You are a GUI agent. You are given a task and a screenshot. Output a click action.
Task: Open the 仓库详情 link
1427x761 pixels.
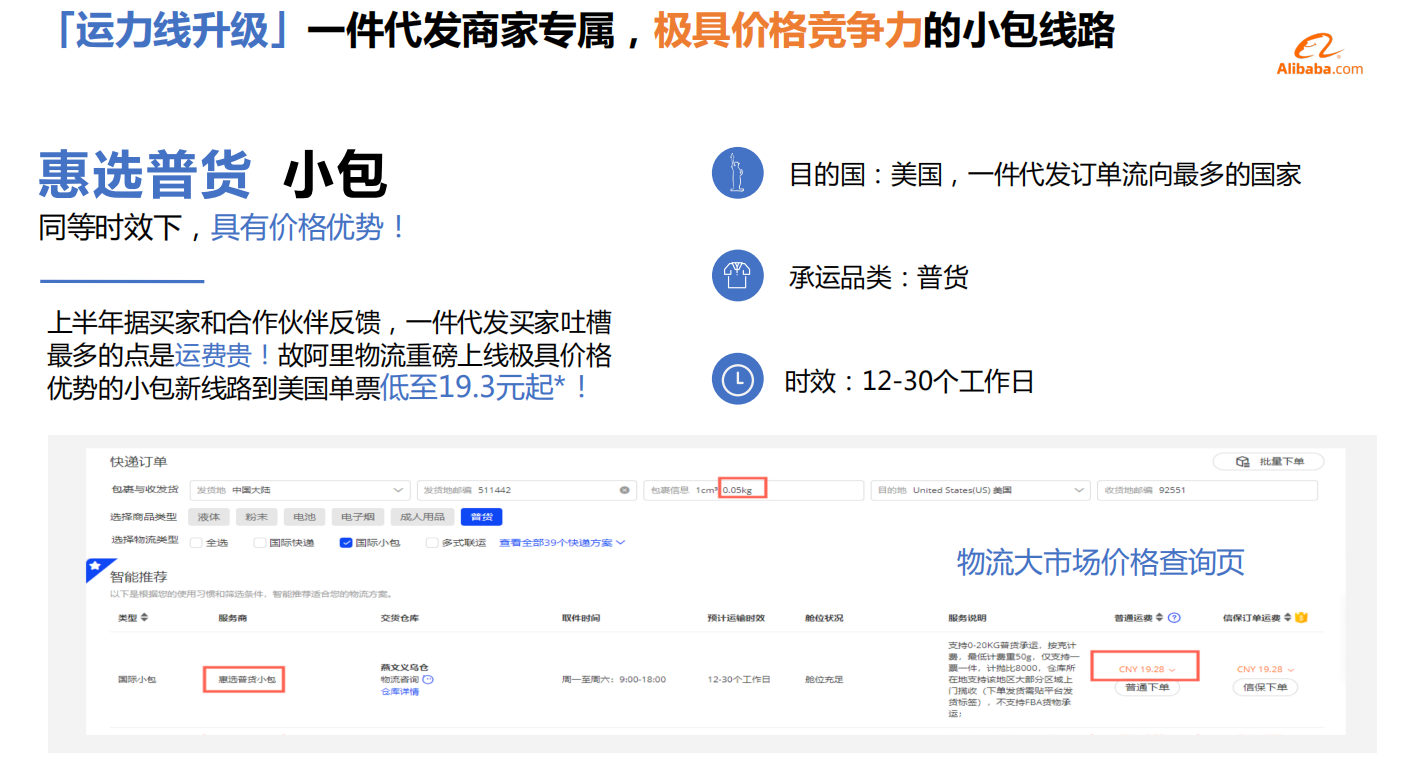400,692
